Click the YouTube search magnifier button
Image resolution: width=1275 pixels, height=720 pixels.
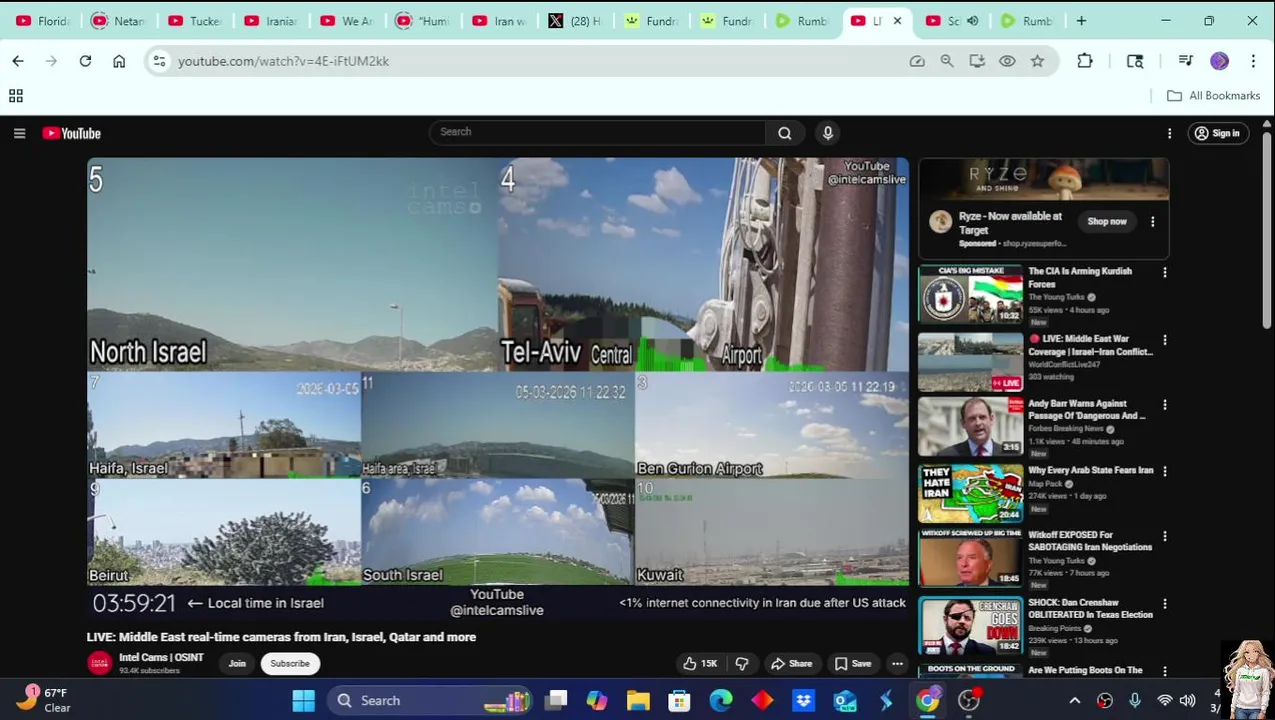pyautogui.click(x=785, y=133)
